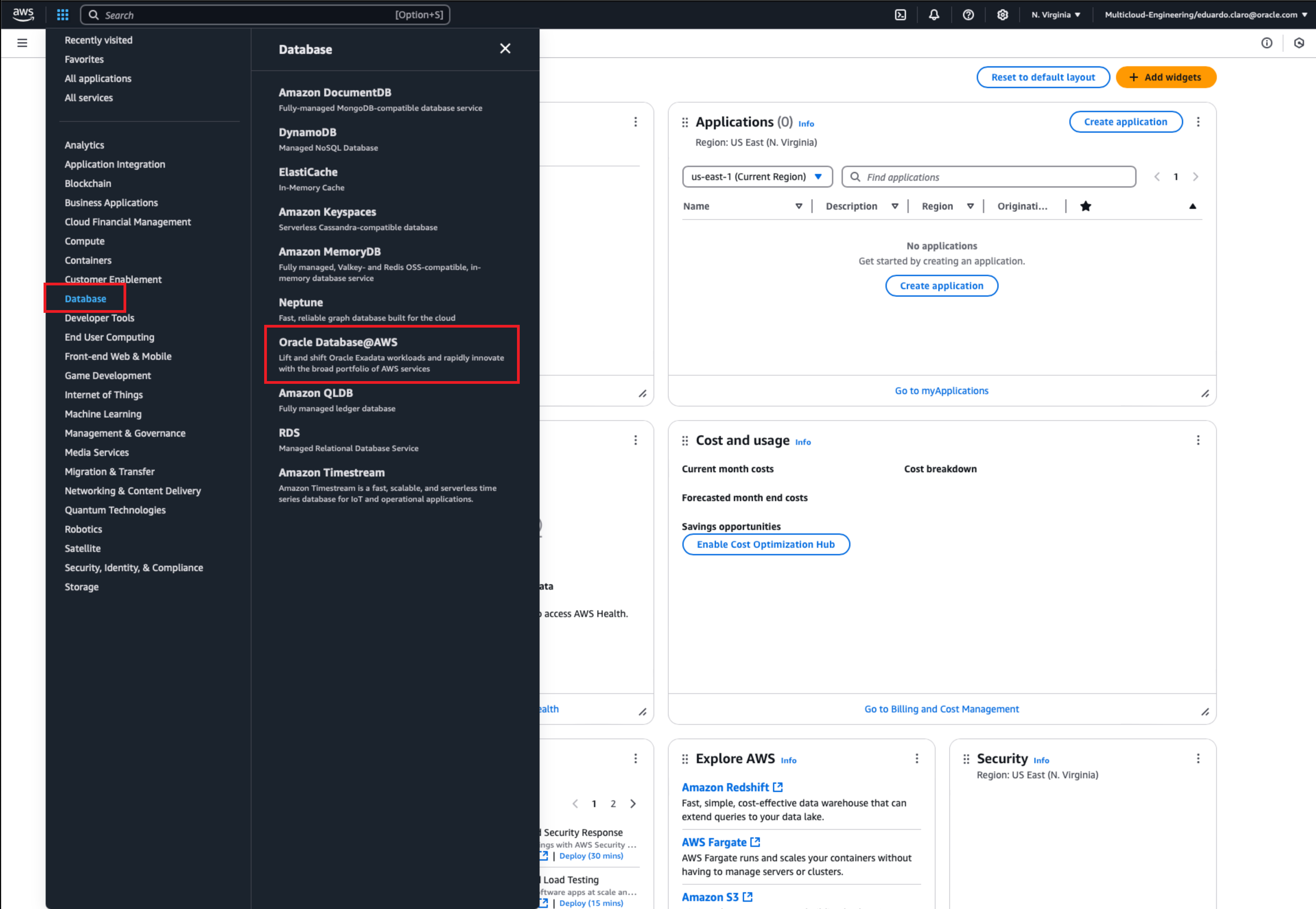1316x909 pixels.
Task: Click the info icon near top right
Action: (1267, 43)
